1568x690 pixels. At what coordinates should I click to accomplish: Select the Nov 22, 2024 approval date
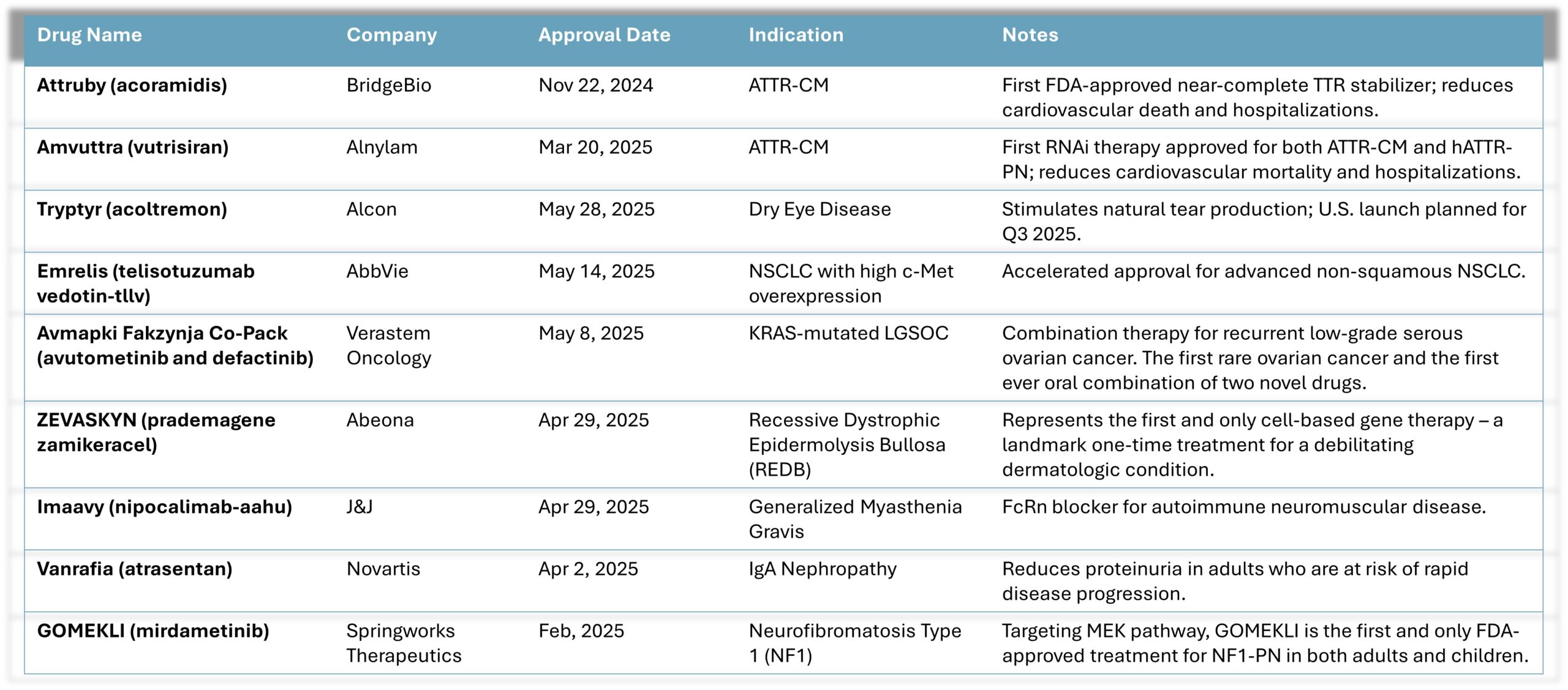pos(595,86)
